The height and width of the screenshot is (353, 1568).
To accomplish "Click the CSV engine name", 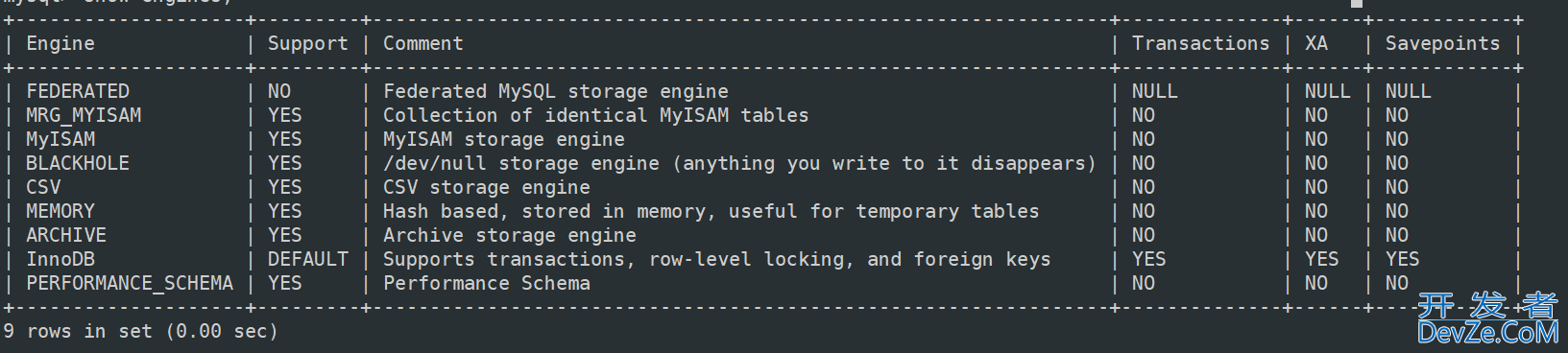I will 43,187.
